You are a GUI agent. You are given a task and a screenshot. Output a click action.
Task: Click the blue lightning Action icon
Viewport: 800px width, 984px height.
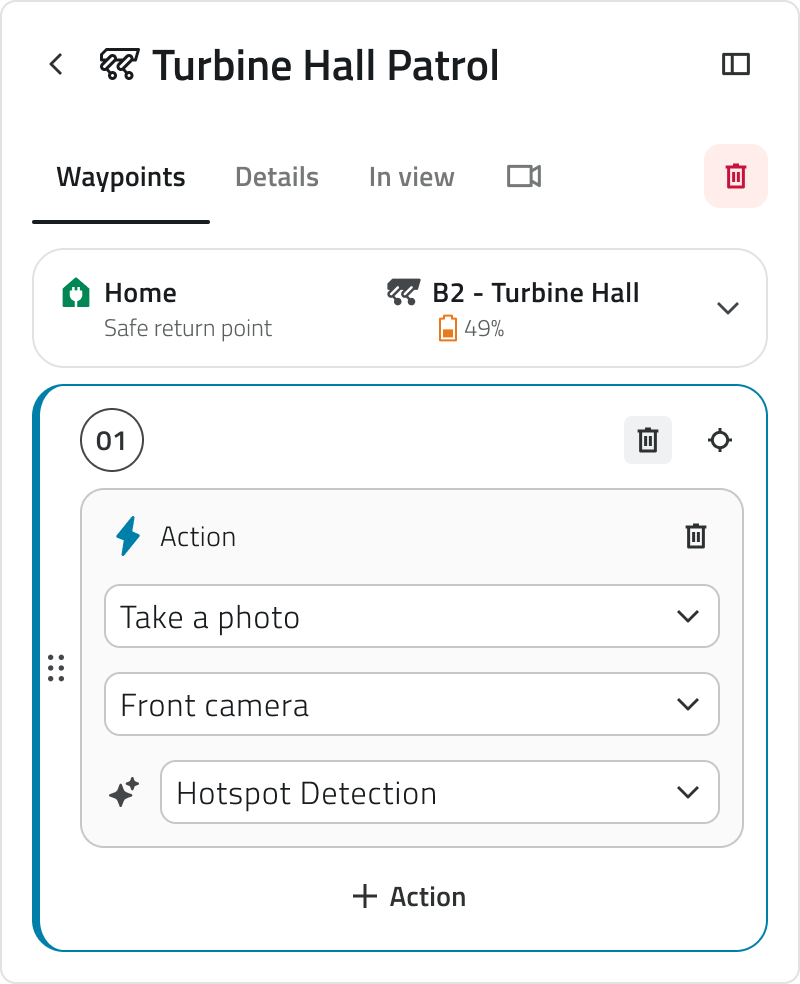(x=128, y=536)
